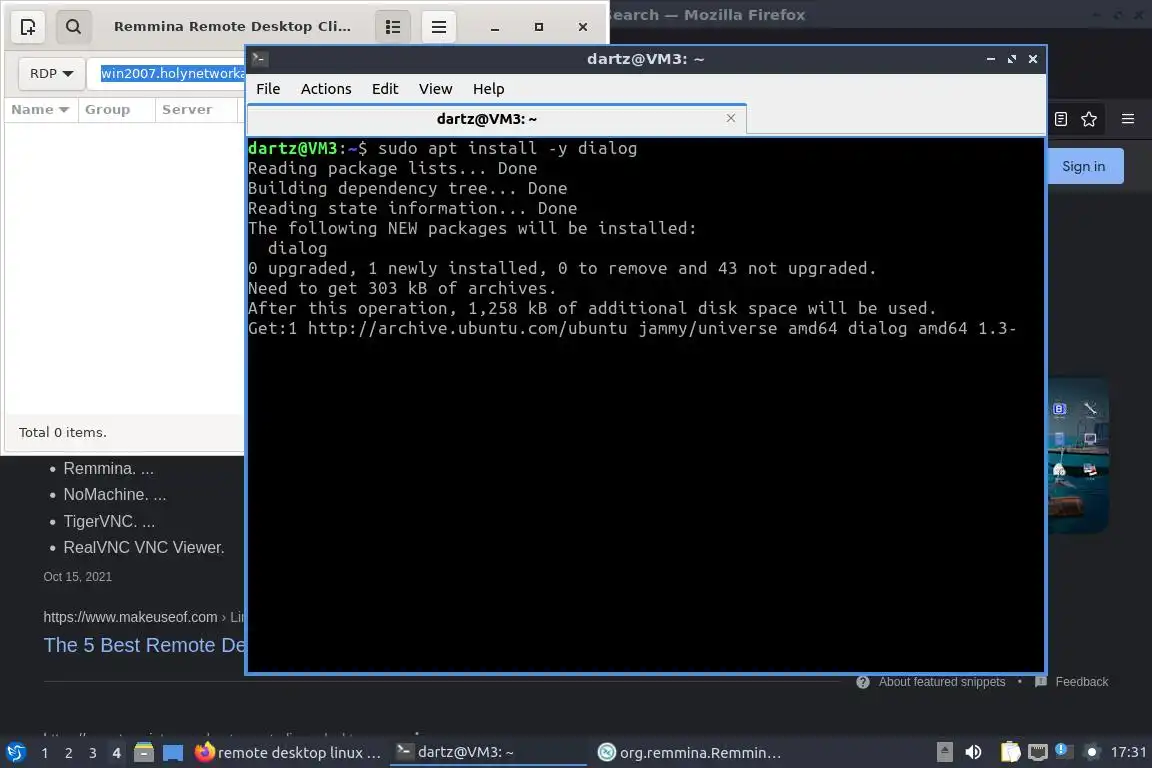This screenshot has width=1152, height=768.
Task: Click the makeuseof.com URL in Firefox
Action: [x=130, y=617]
